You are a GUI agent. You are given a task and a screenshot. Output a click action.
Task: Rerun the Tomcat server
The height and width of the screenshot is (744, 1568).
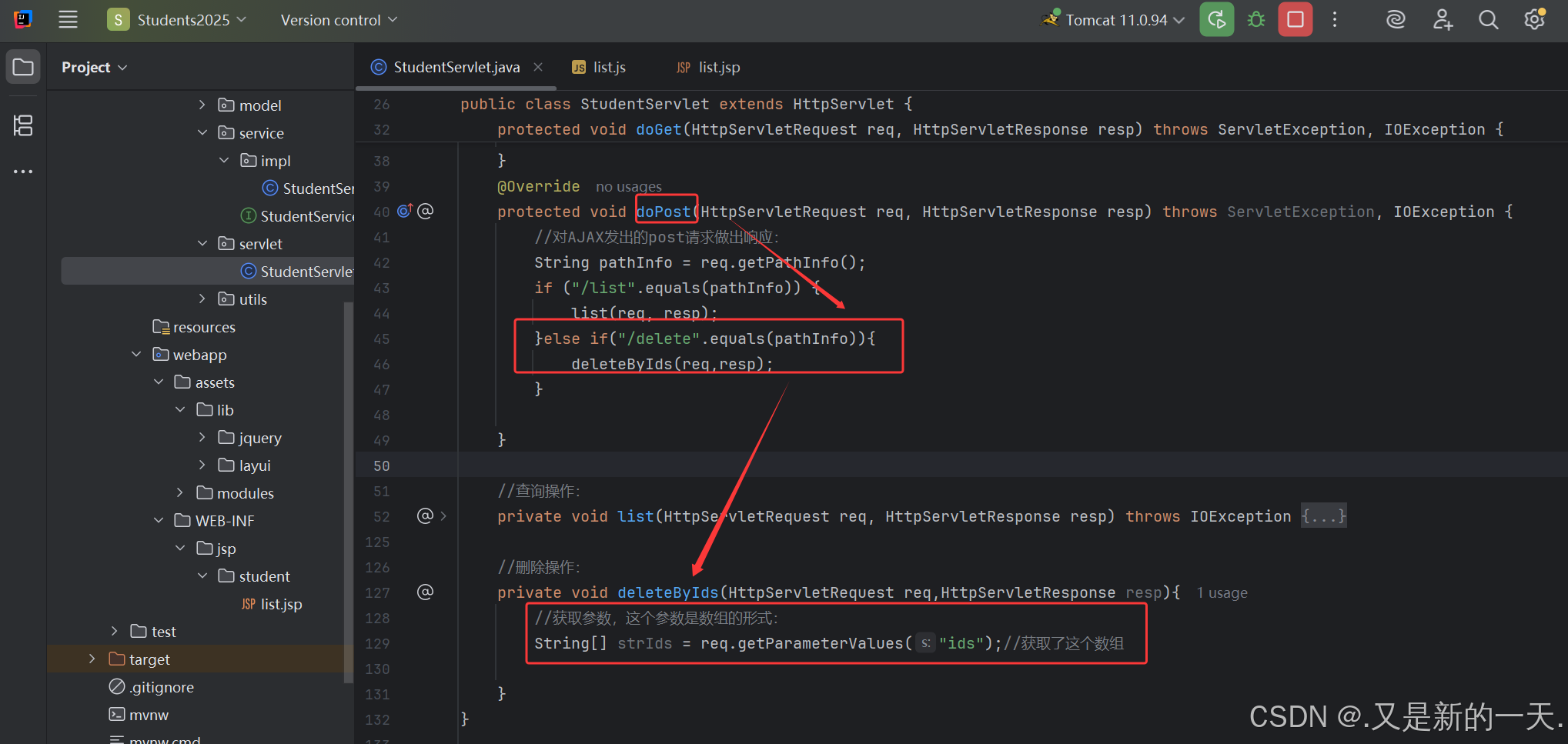pyautogui.click(x=1216, y=20)
